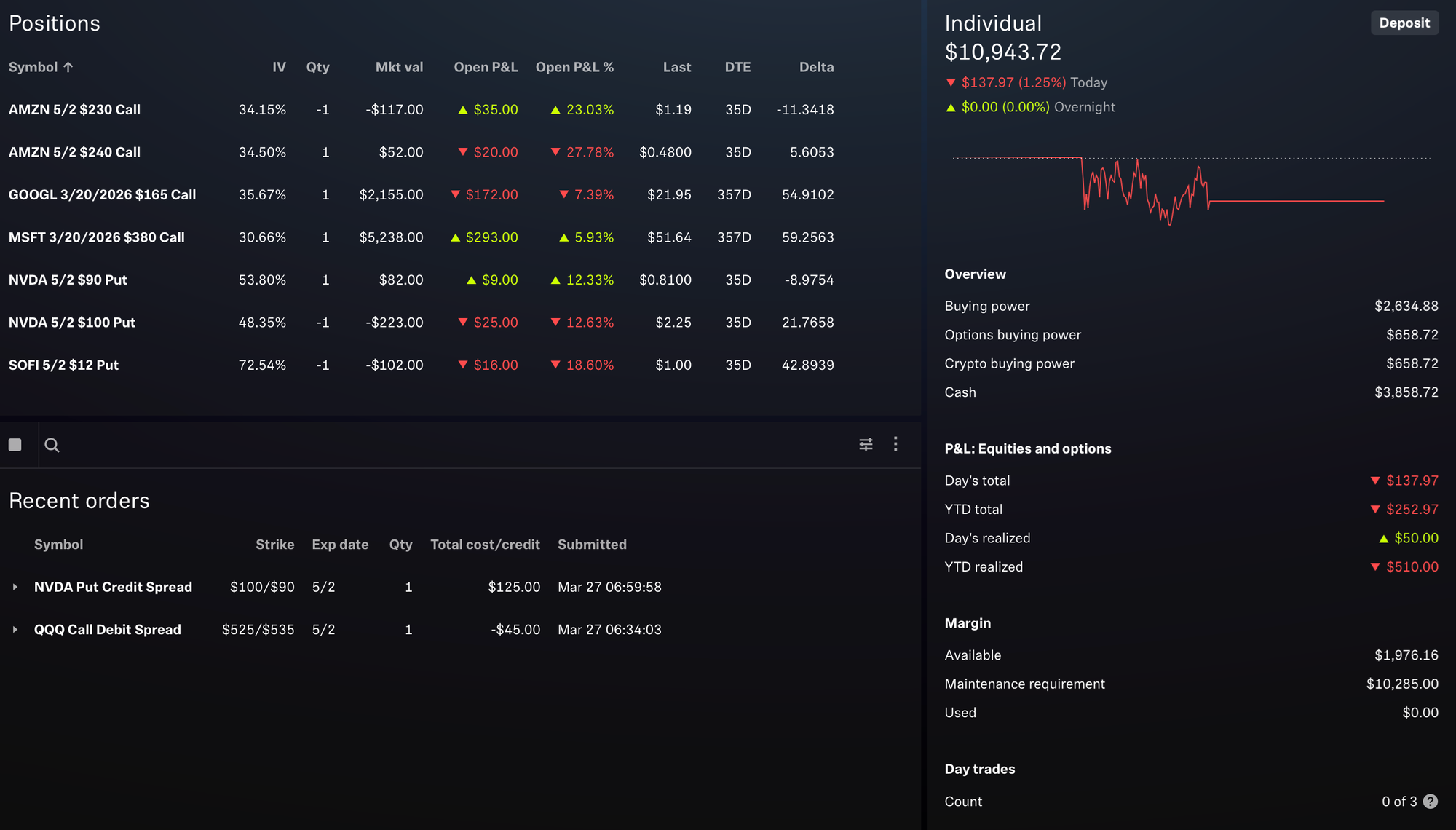Click the AMZN $230 Call Open P&L 23.03%
The image size is (1456, 830).
tap(582, 110)
